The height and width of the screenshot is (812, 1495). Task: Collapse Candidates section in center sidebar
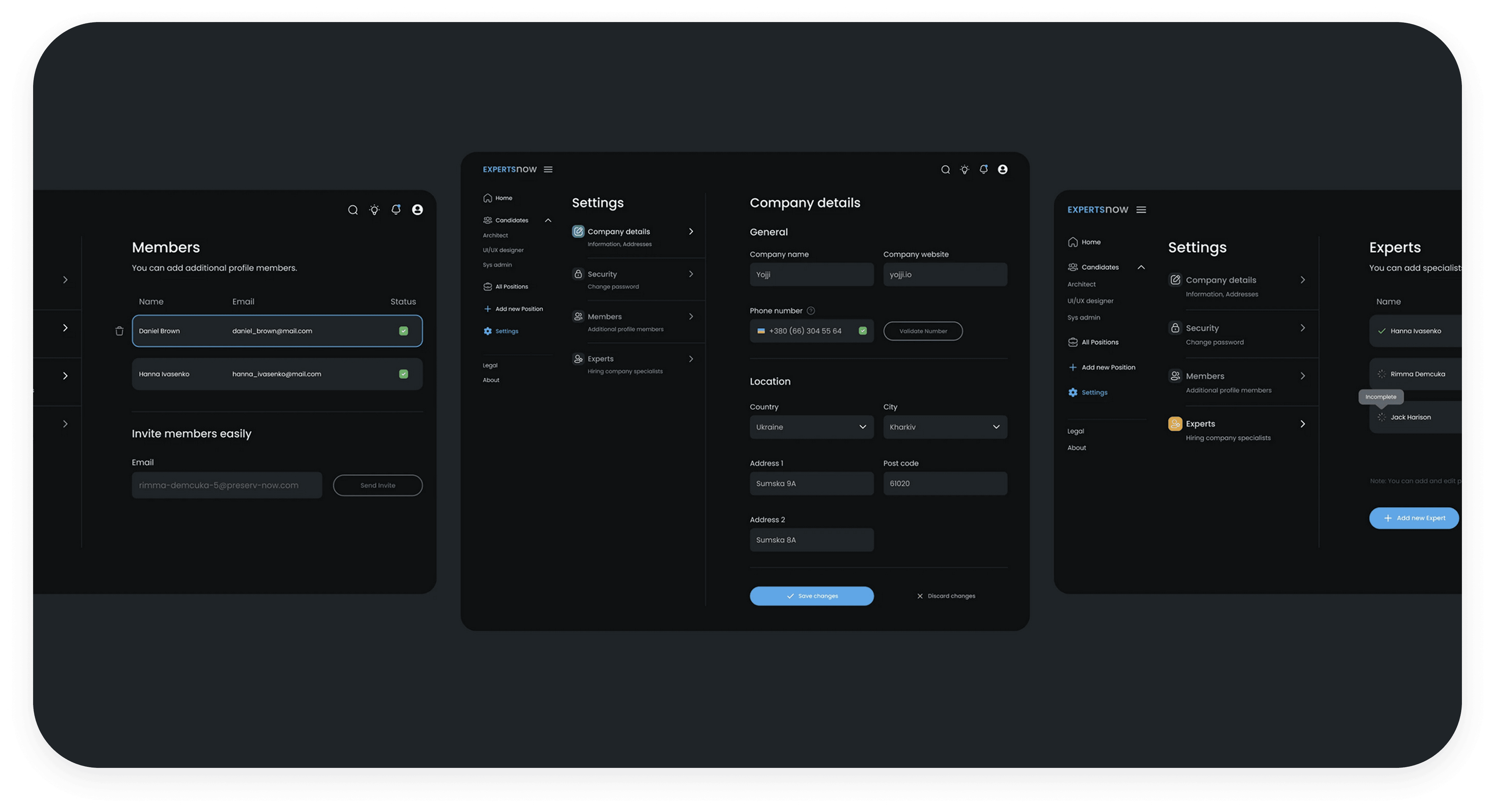(x=548, y=220)
